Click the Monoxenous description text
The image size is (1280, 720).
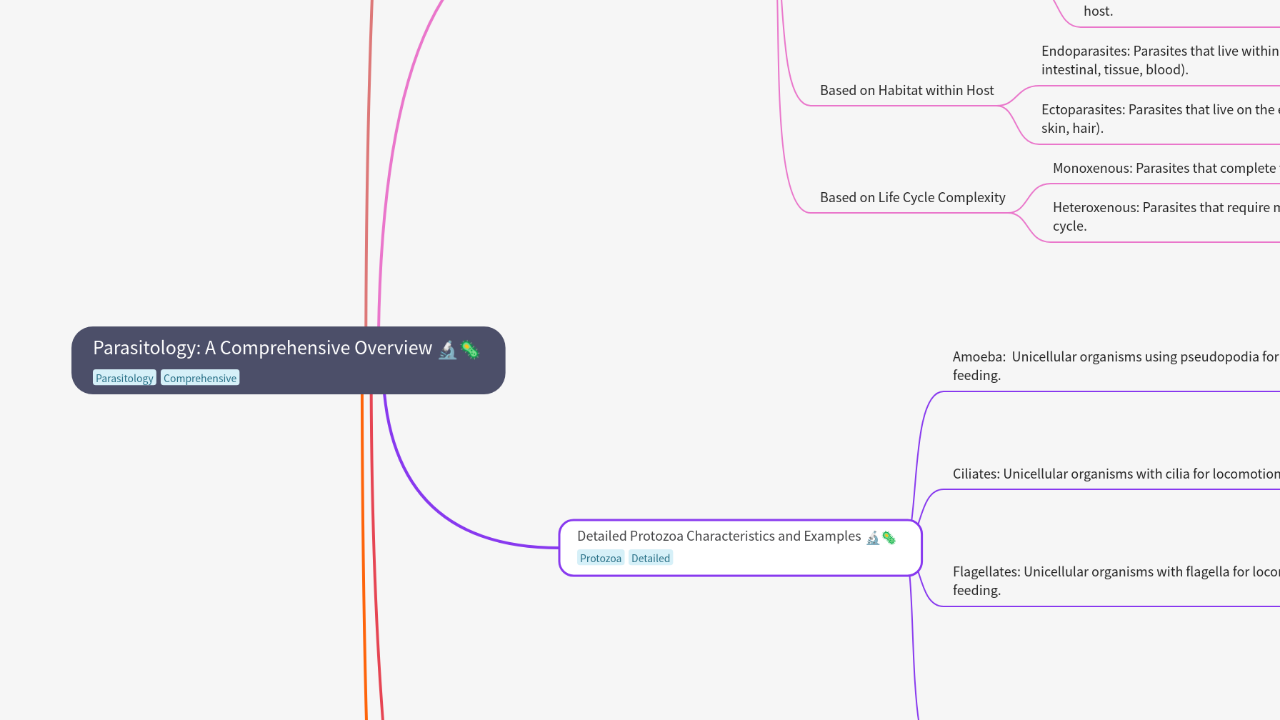1166,168
